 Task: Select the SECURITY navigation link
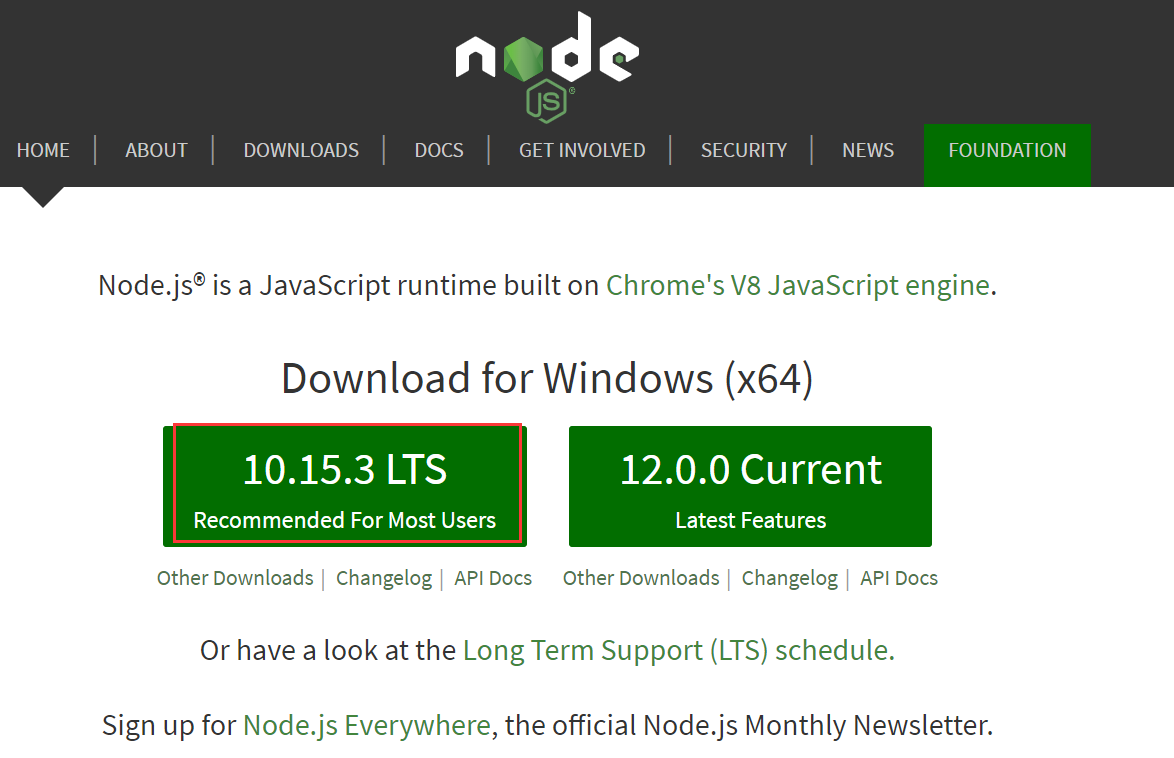coord(743,151)
